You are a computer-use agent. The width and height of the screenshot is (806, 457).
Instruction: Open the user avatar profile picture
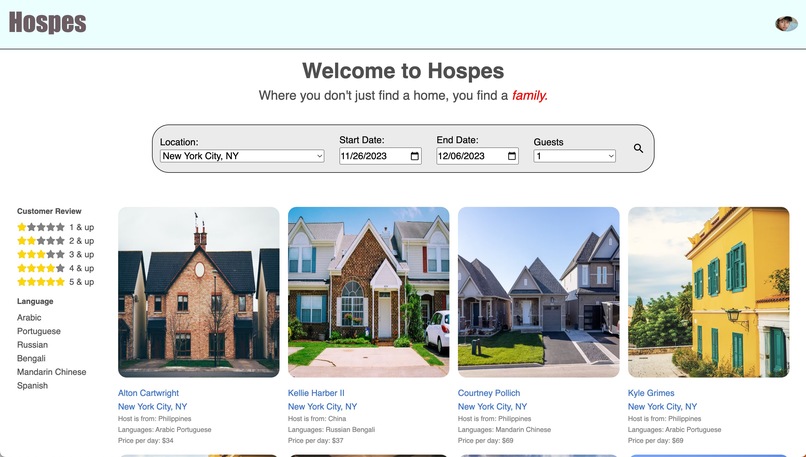[x=786, y=24]
